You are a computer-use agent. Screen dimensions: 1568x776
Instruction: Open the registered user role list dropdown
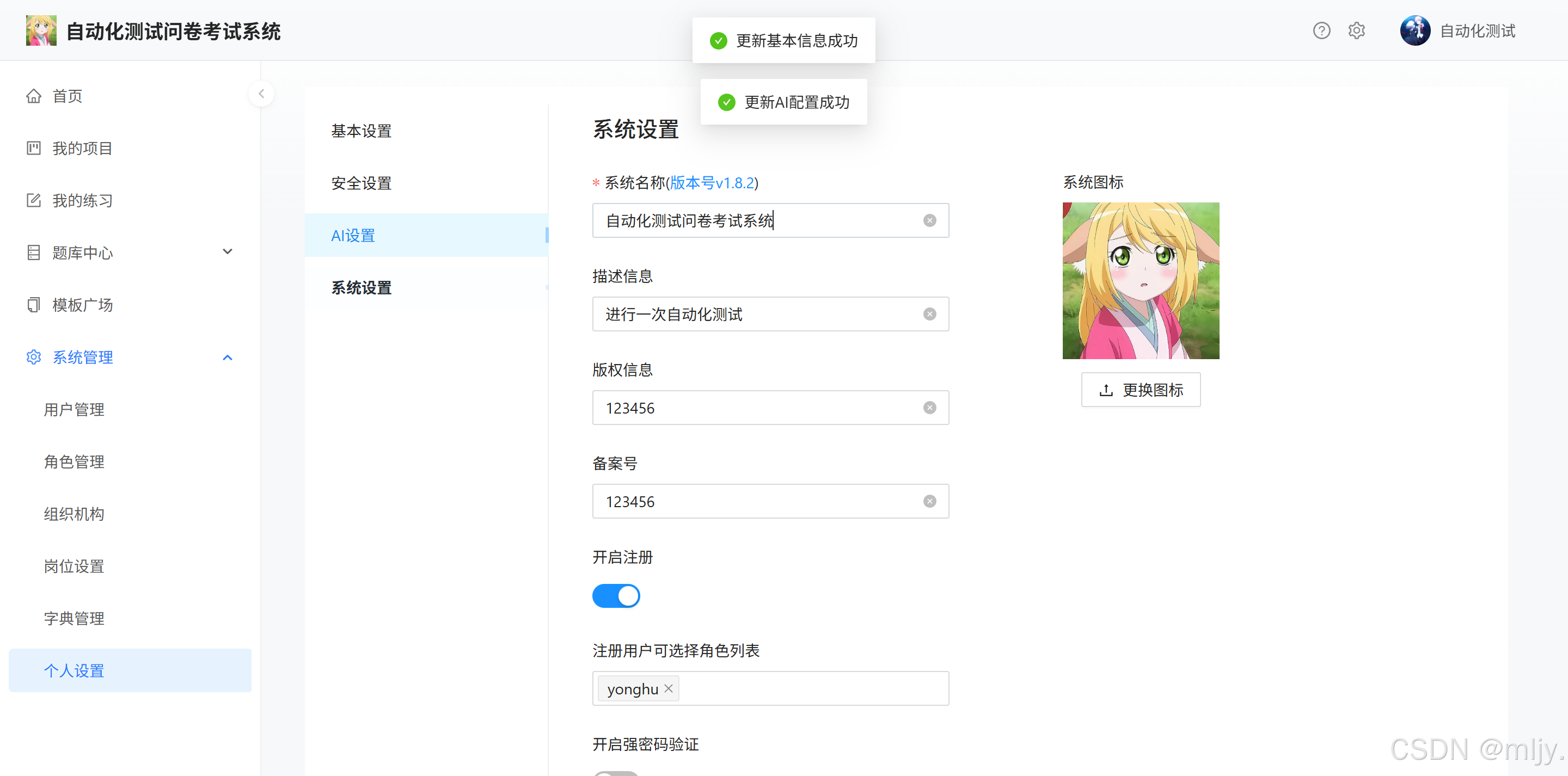click(816, 688)
